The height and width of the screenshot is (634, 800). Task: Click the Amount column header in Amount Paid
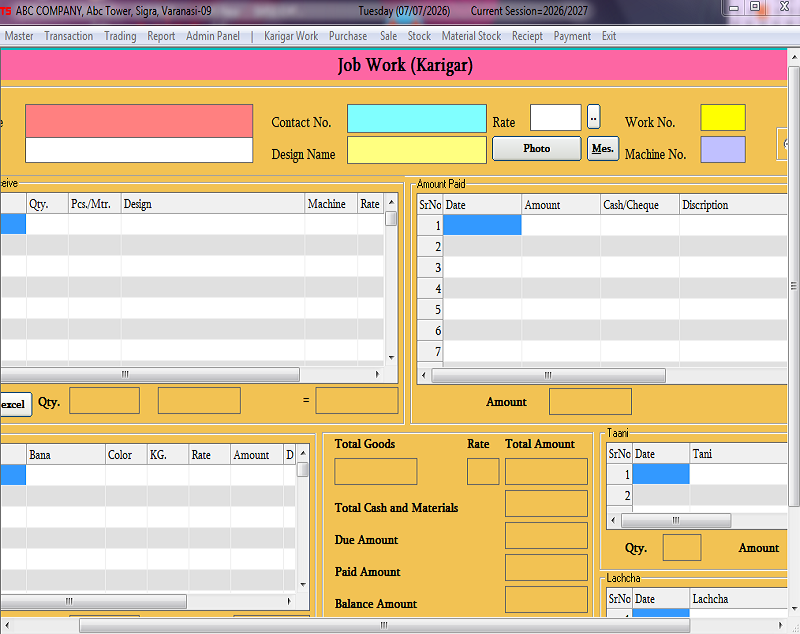[561, 205]
